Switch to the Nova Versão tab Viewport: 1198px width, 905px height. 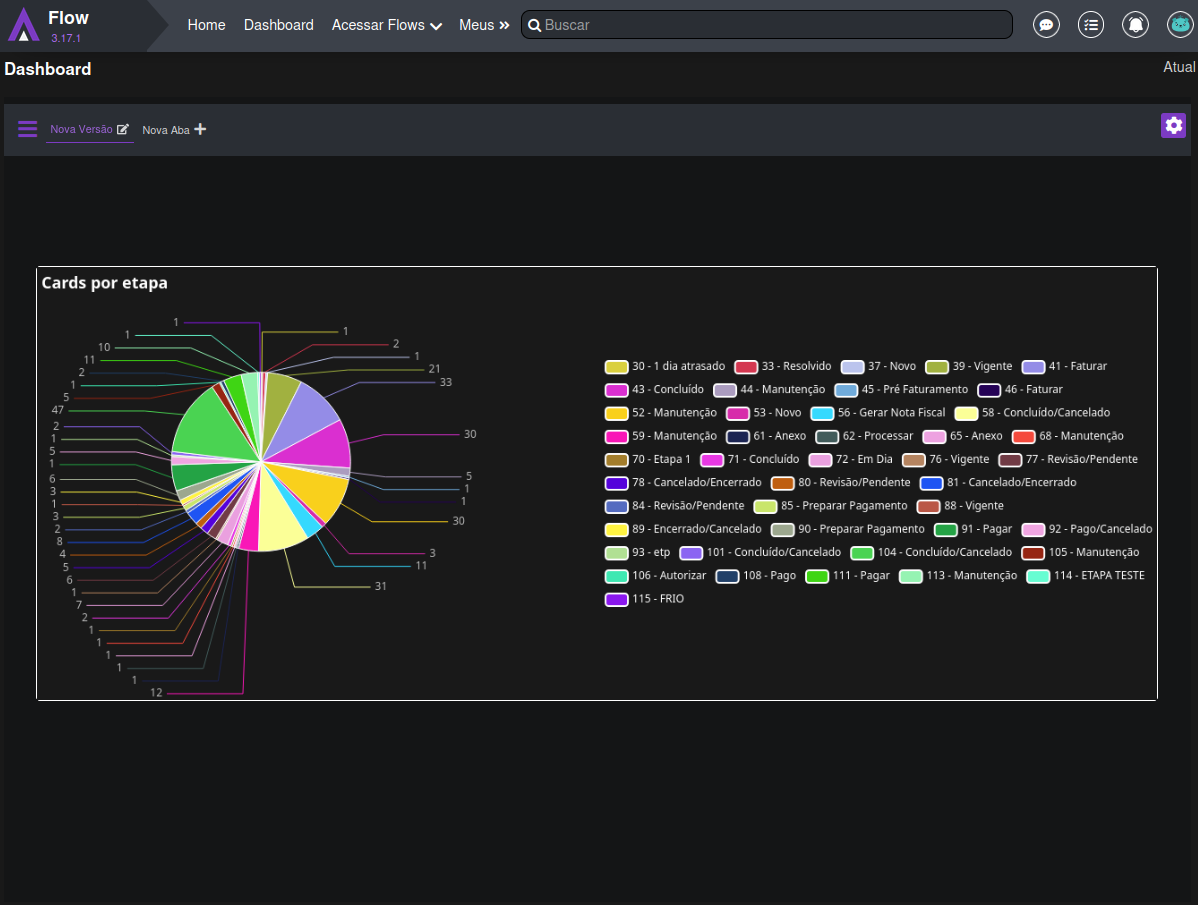[81, 129]
